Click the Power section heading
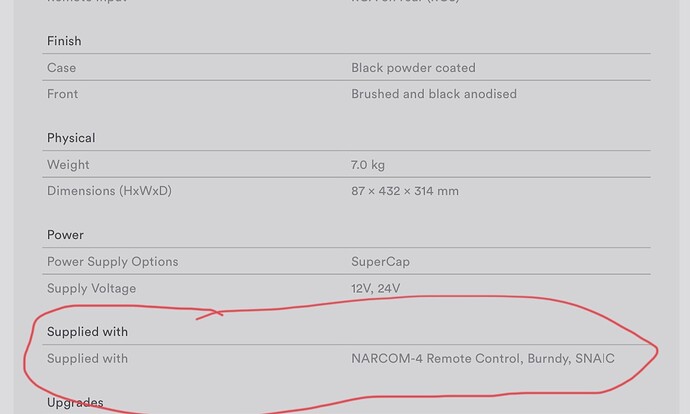The image size is (690, 414). click(x=65, y=235)
